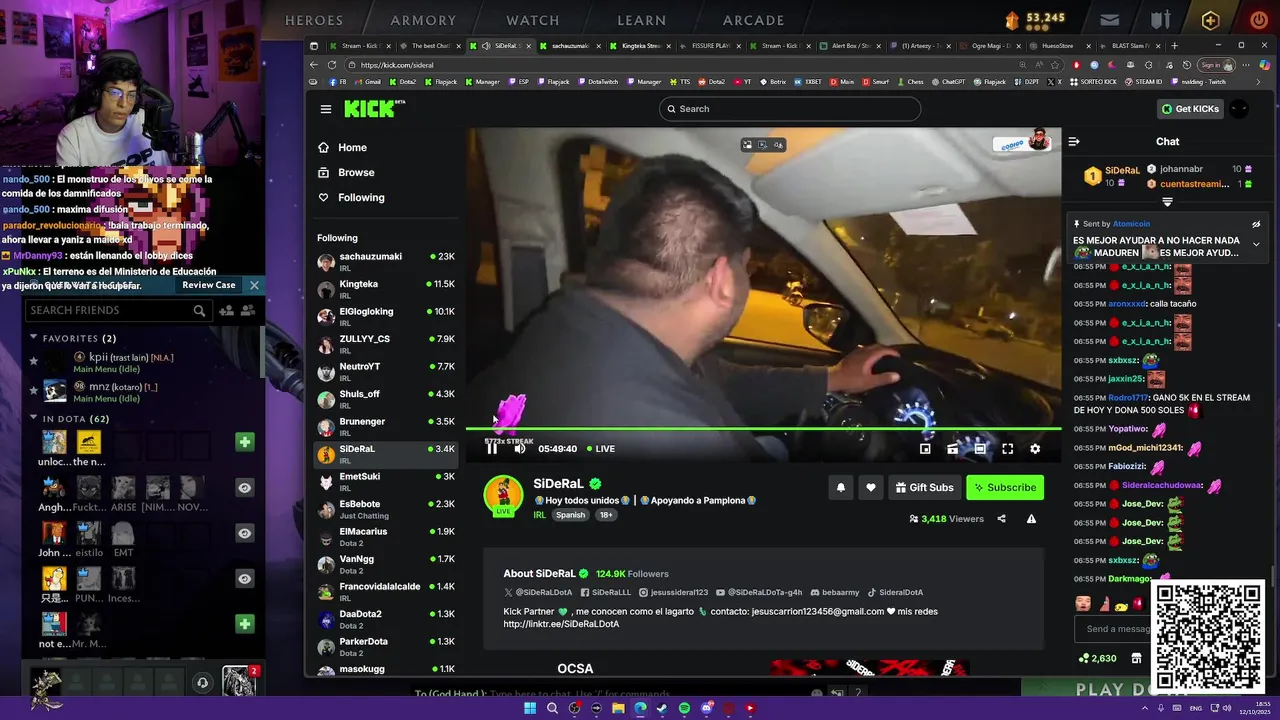Image resolution: width=1280 pixels, height=720 pixels.
Task: Click the Windows Start button
Action: pyautogui.click(x=530, y=708)
